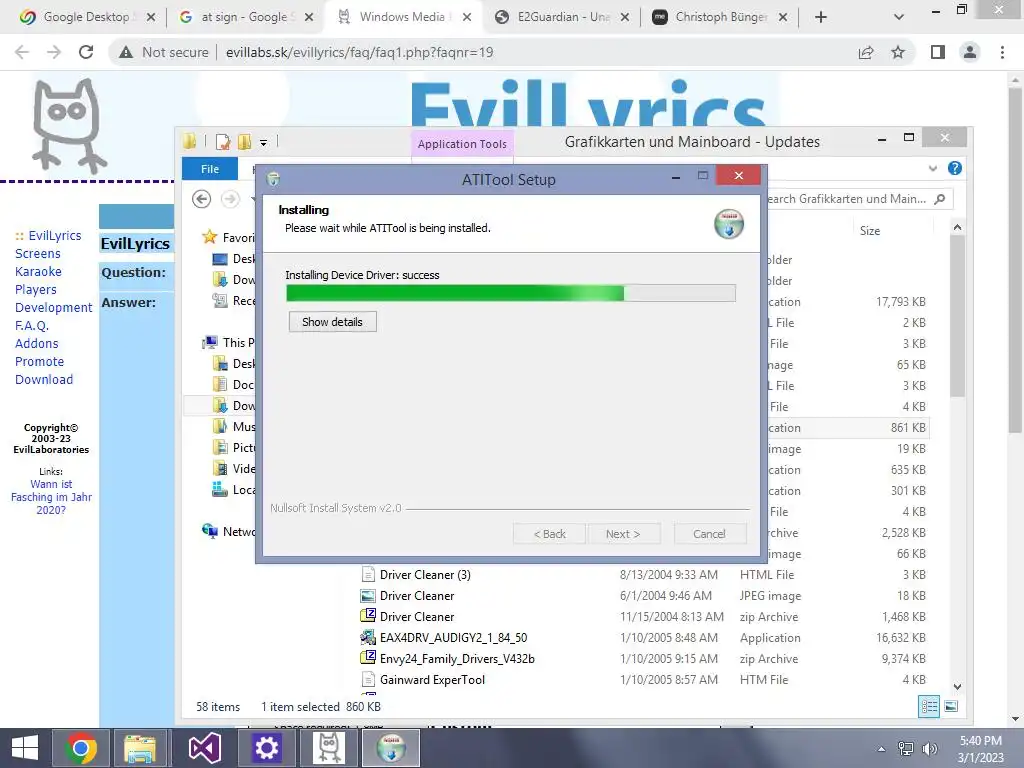Click the ATITool installer disc icon
Viewport: 1024px width, 768px height.
pyautogui.click(x=729, y=224)
